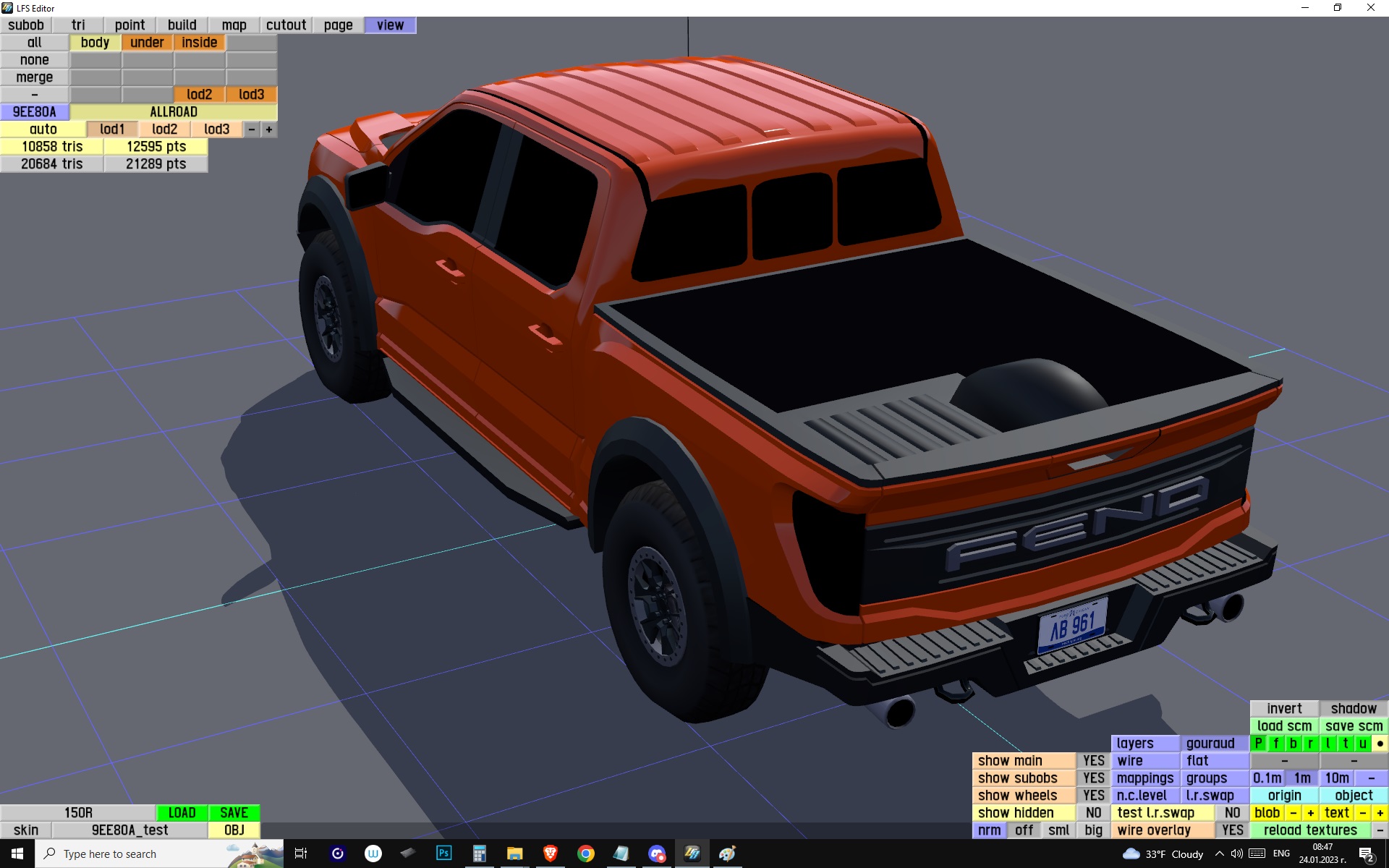Click the t top view button
Viewport: 1389px width, 868px height.
pyautogui.click(x=1345, y=743)
